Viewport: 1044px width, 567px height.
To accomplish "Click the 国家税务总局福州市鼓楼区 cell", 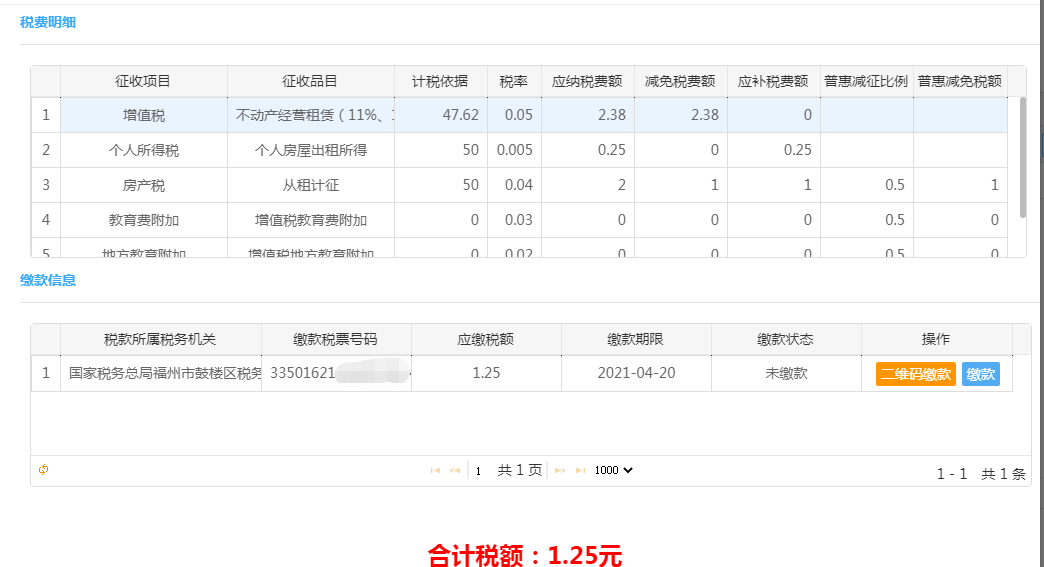I will click(160, 373).
